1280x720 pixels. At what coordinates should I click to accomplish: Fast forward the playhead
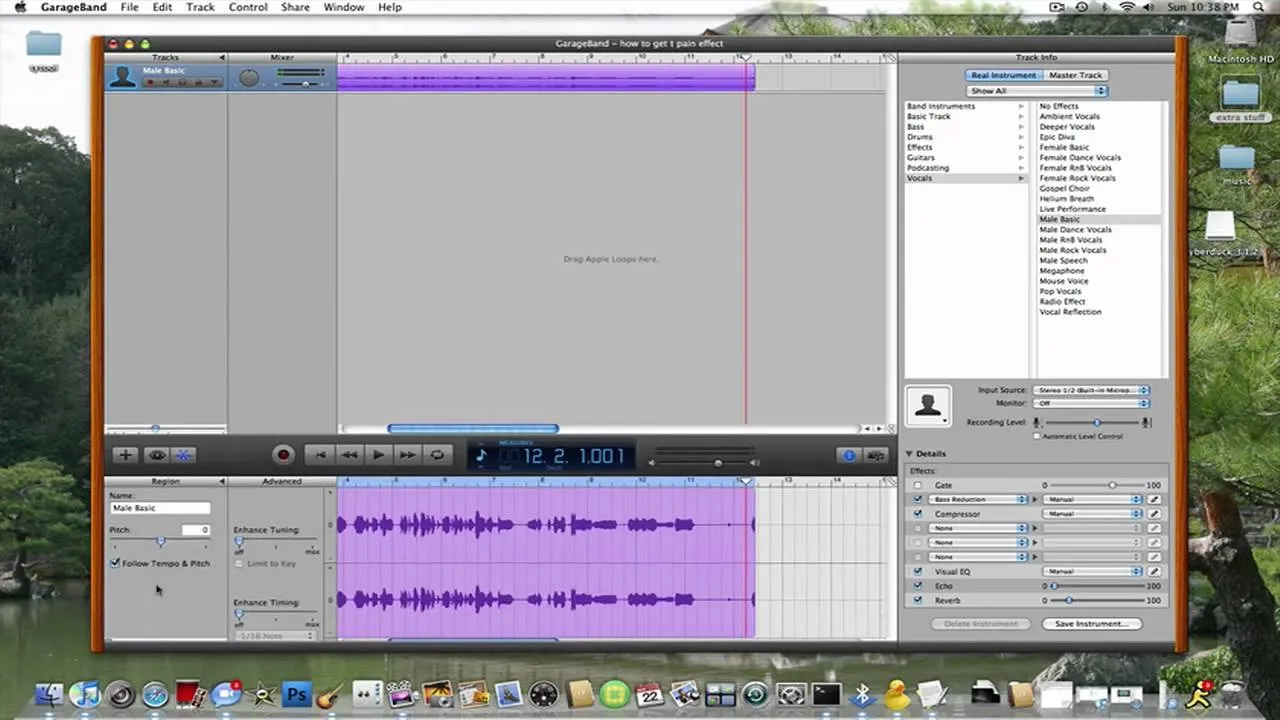point(407,455)
